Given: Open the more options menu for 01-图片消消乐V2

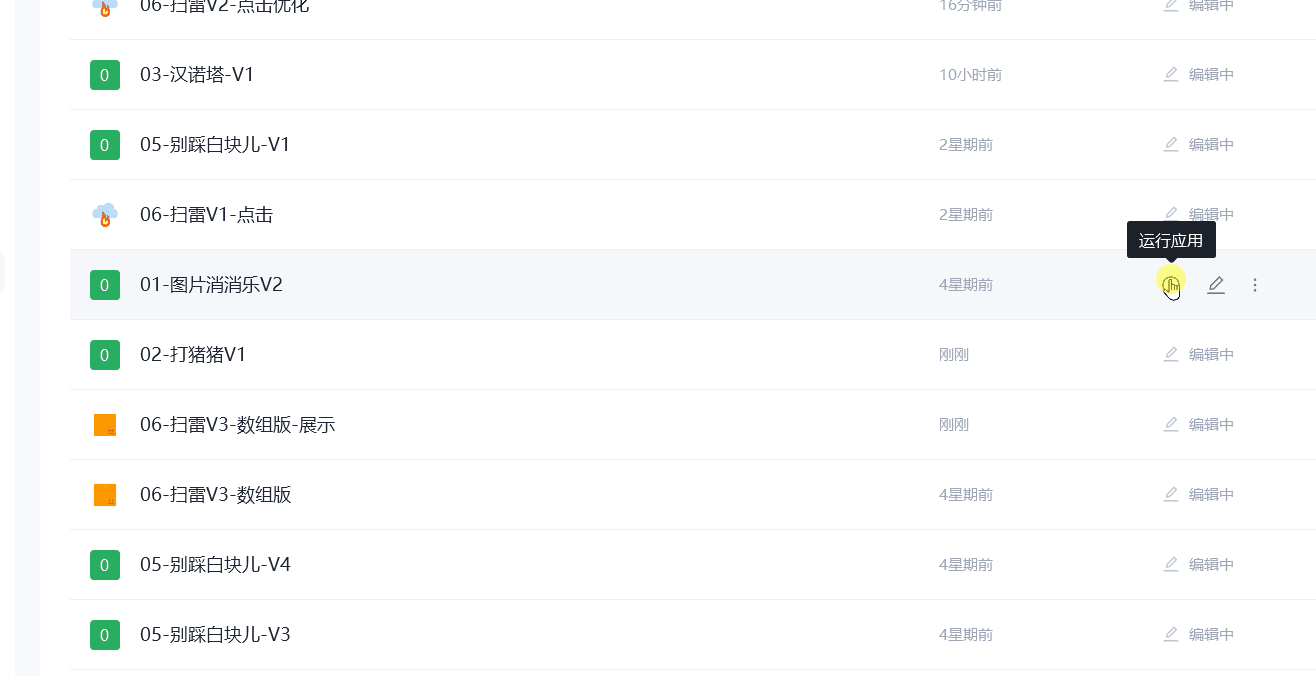Looking at the screenshot, I should point(1255,285).
